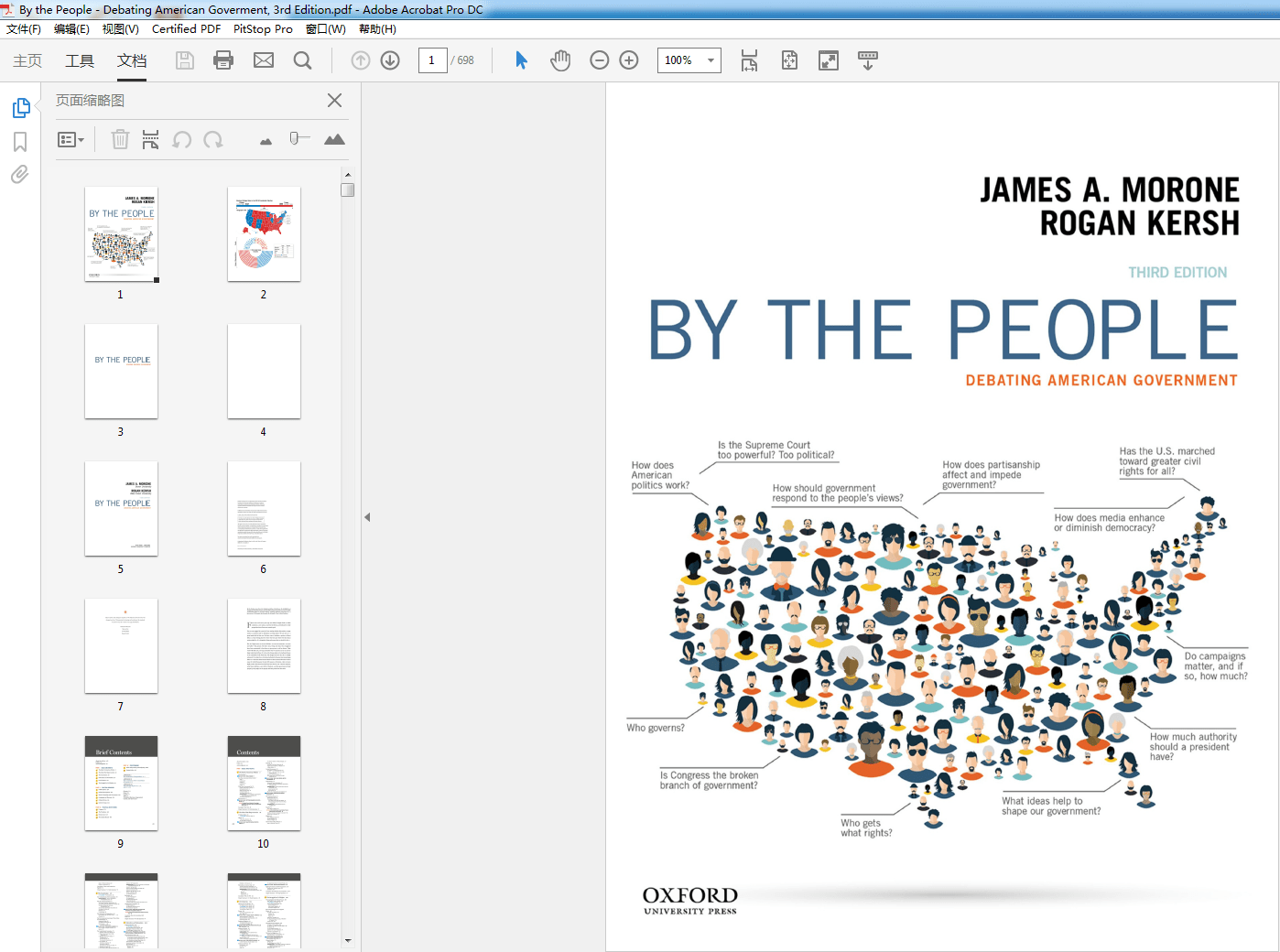Open PitStop Pro menu
The width and height of the screenshot is (1280, 952).
point(263,29)
